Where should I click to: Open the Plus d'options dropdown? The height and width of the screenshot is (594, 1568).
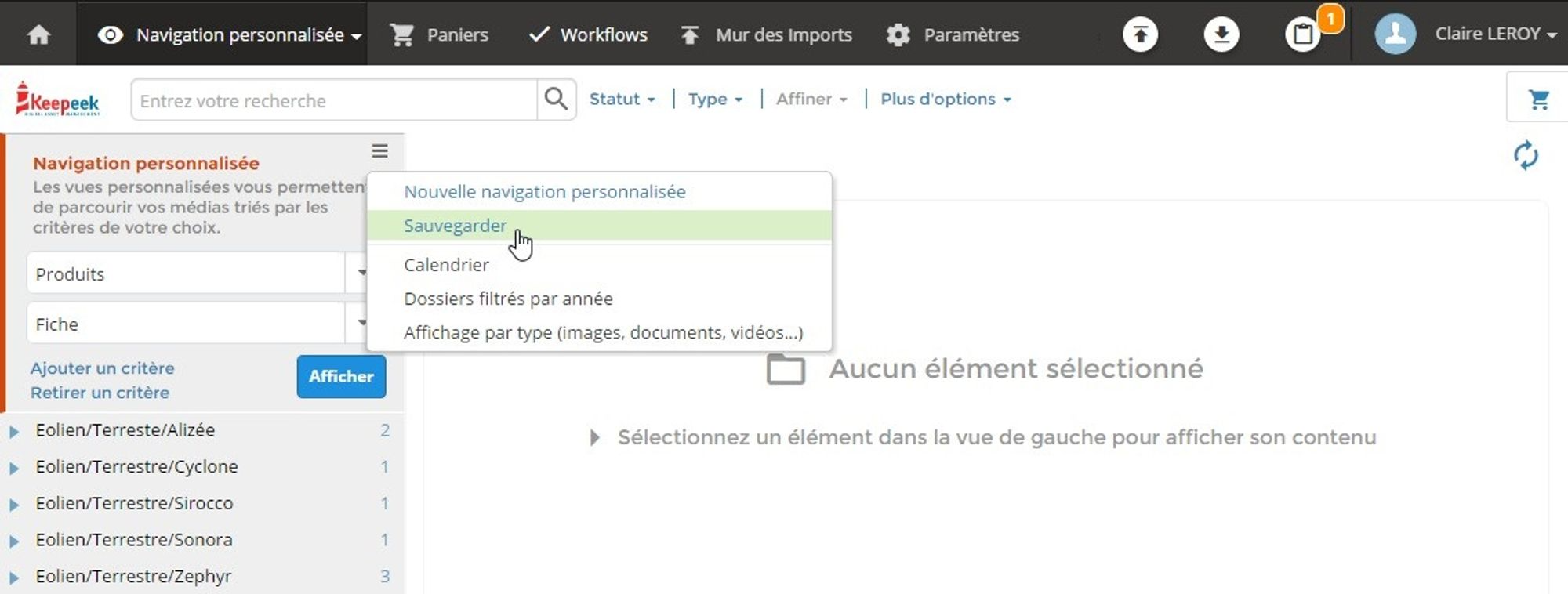coord(945,100)
